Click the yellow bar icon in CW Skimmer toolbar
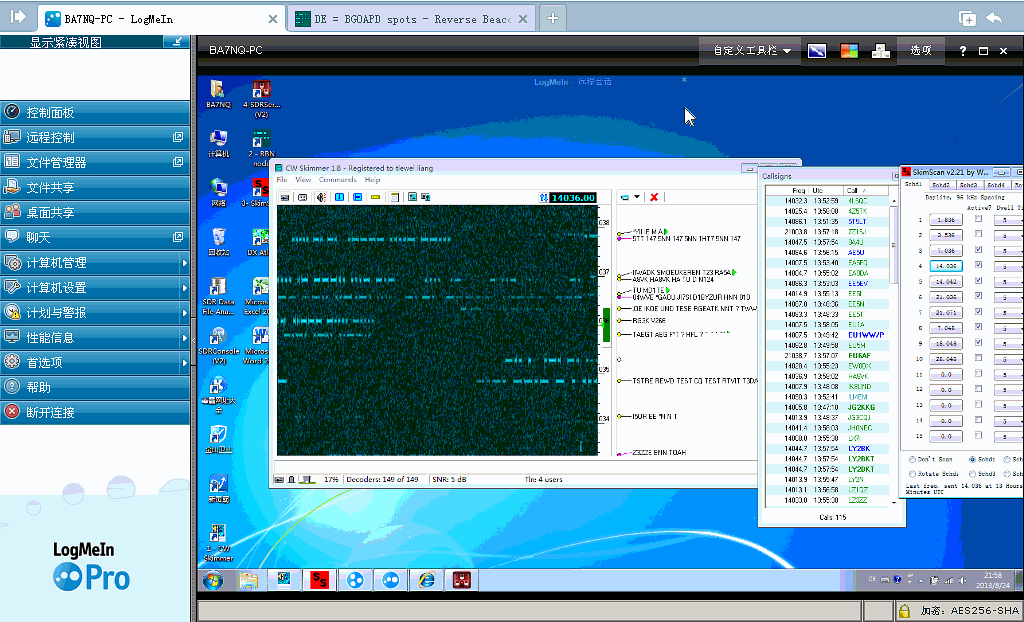The width and height of the screenshot is (1024, 622). (x=376, y=197)
